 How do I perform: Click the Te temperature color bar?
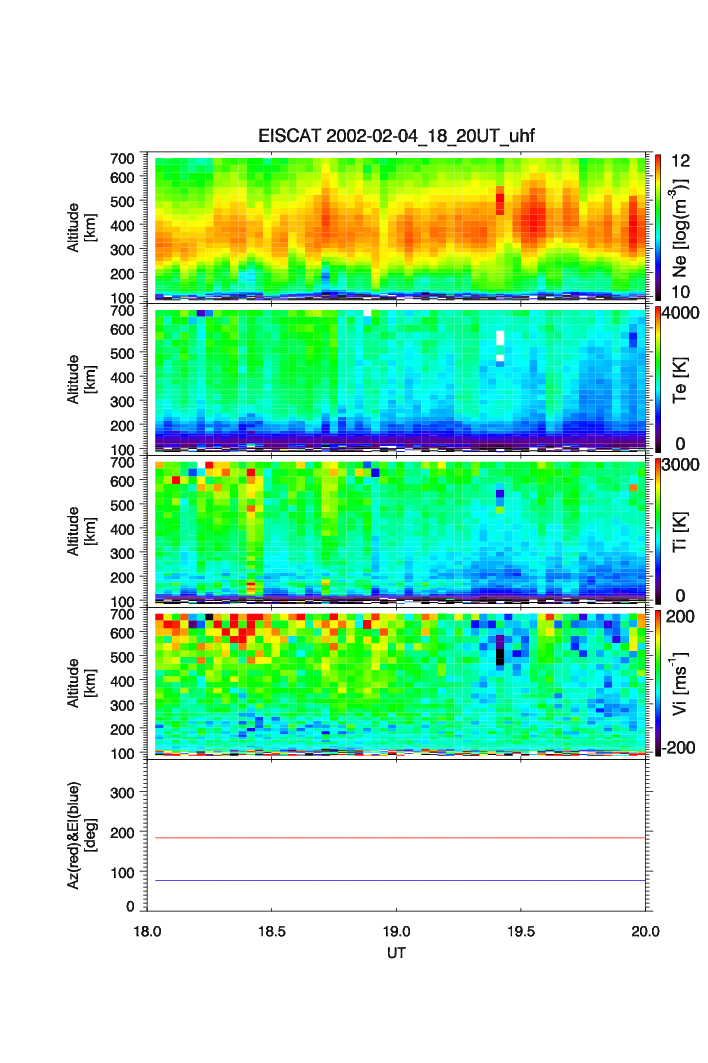coord(657,380)
